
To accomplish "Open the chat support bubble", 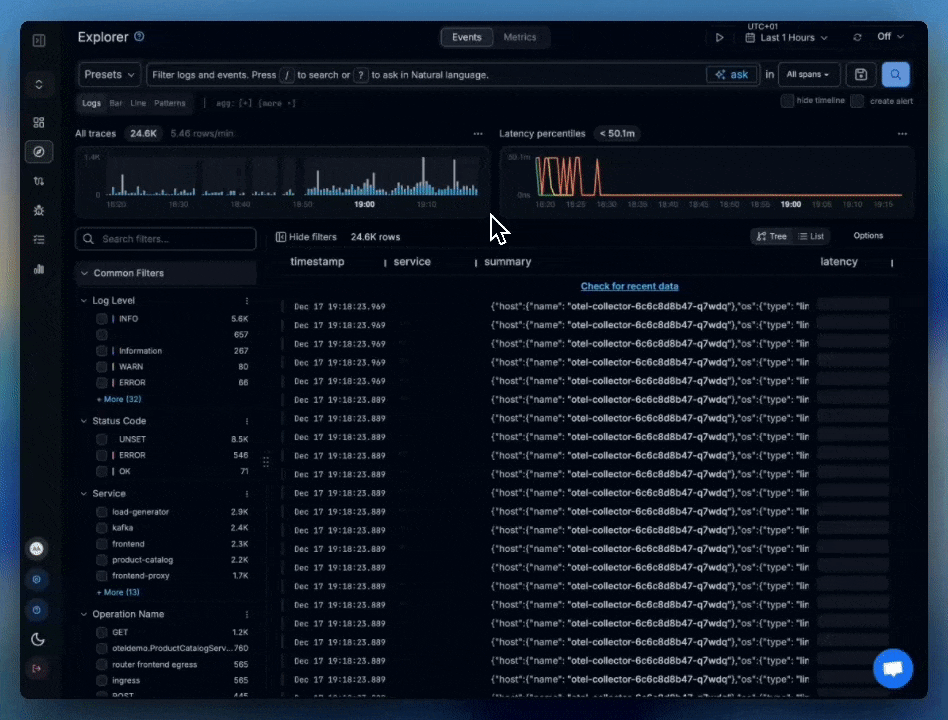I will click(892, 668).
